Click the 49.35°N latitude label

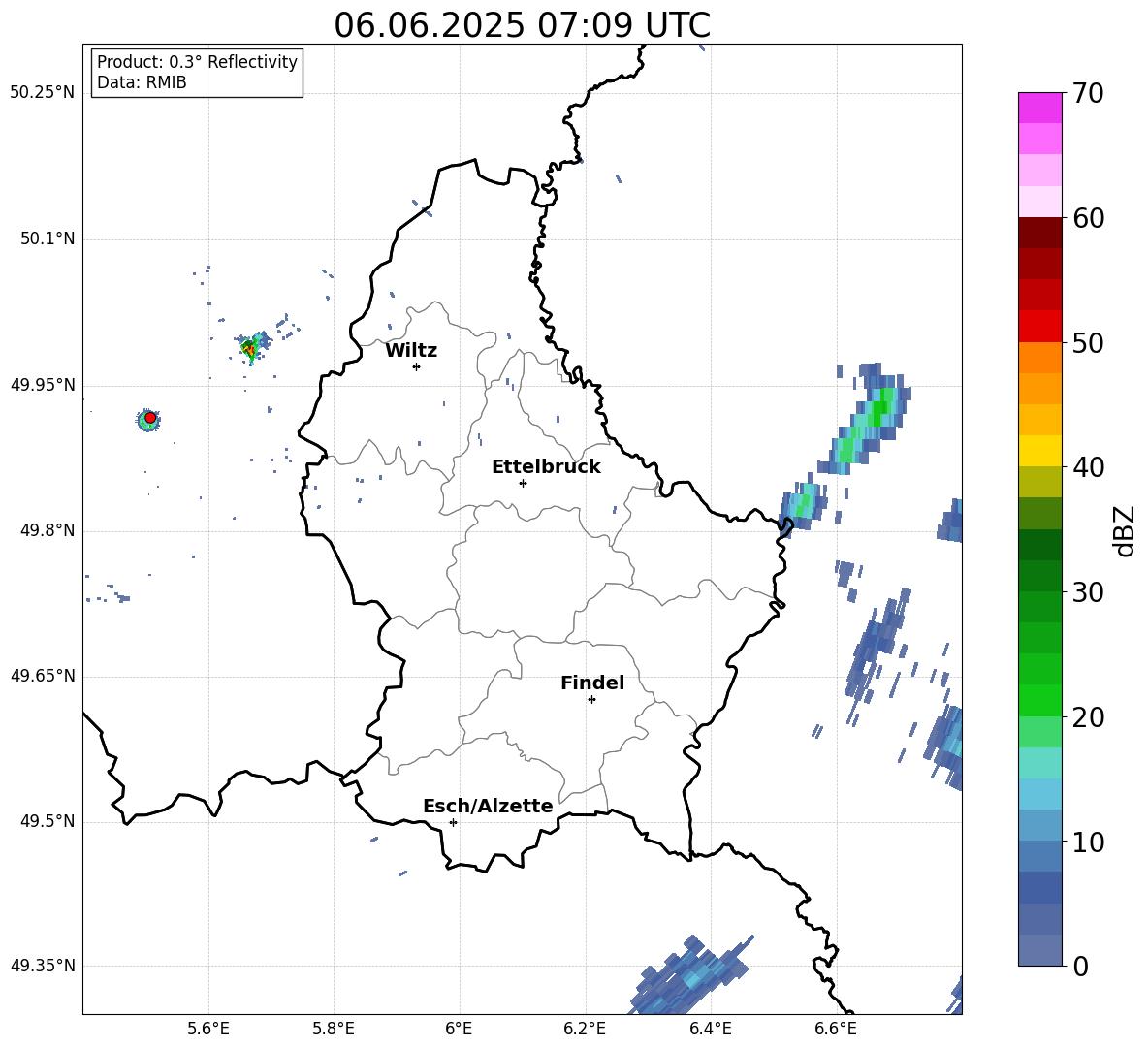coord(43,966)
